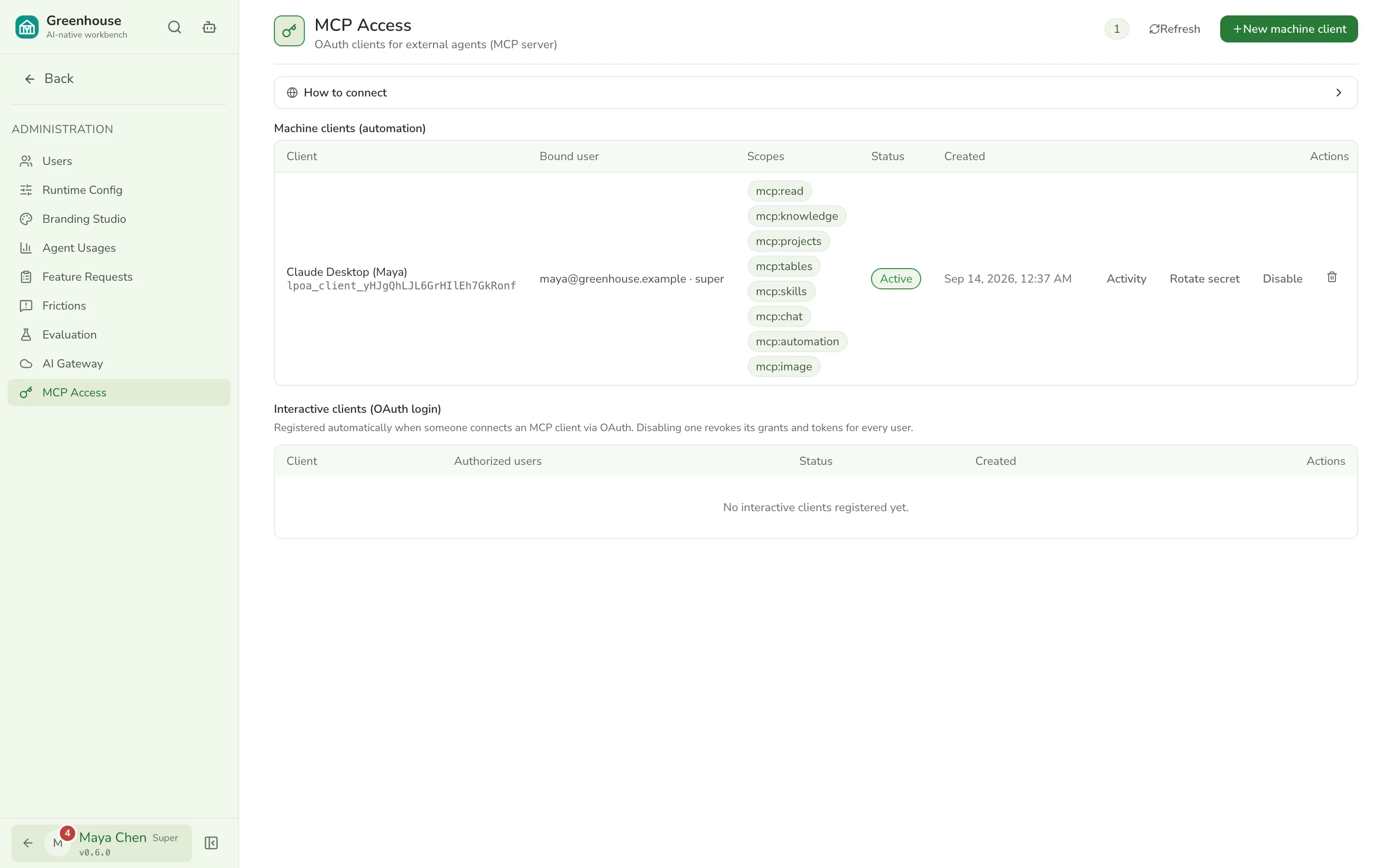1389x868 pixels.
Task: Click the Agent Usages chart icon
Action: coord(26,248)
